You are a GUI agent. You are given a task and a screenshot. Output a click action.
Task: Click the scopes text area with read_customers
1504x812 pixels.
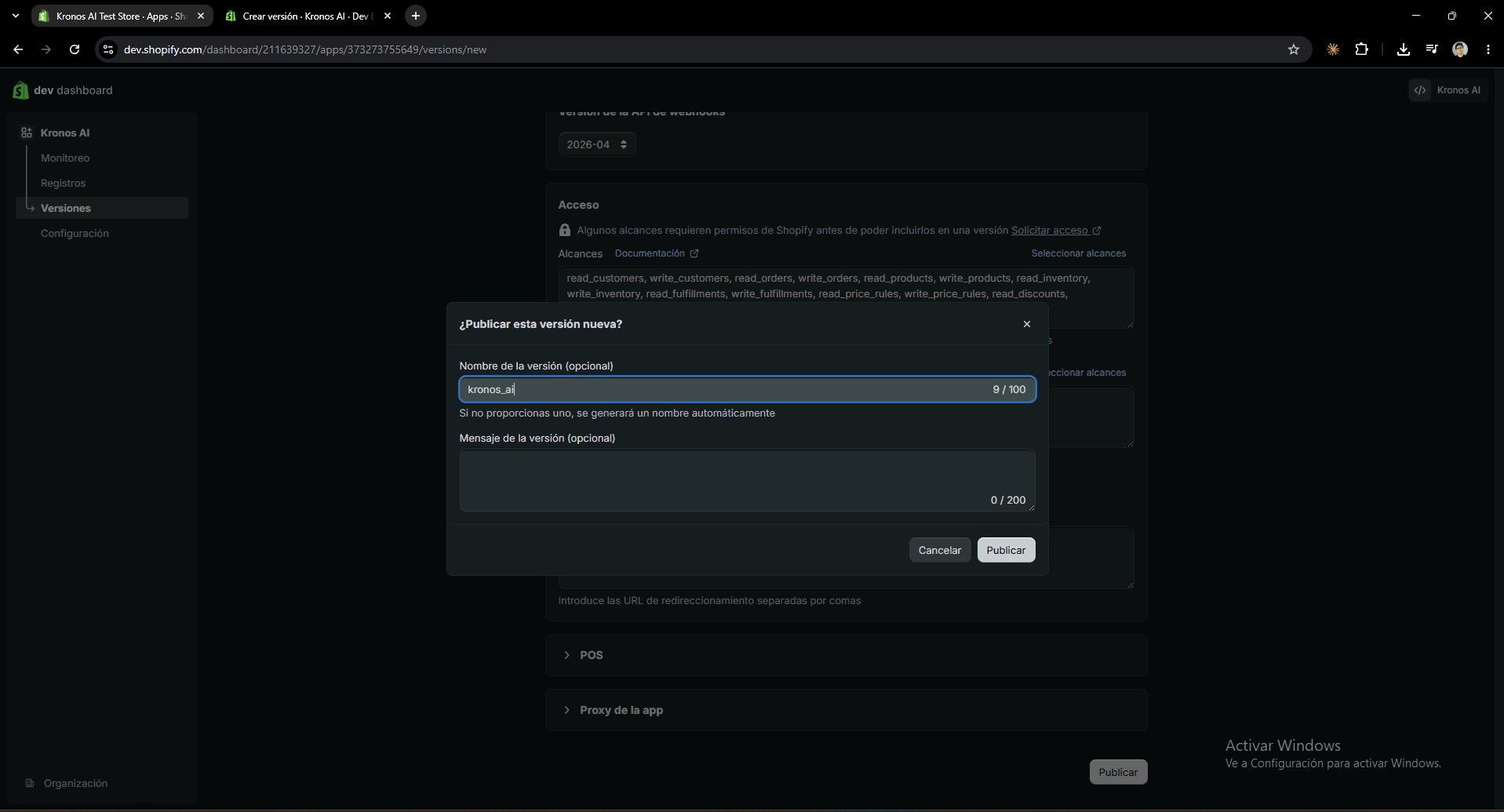coord(846,298)
